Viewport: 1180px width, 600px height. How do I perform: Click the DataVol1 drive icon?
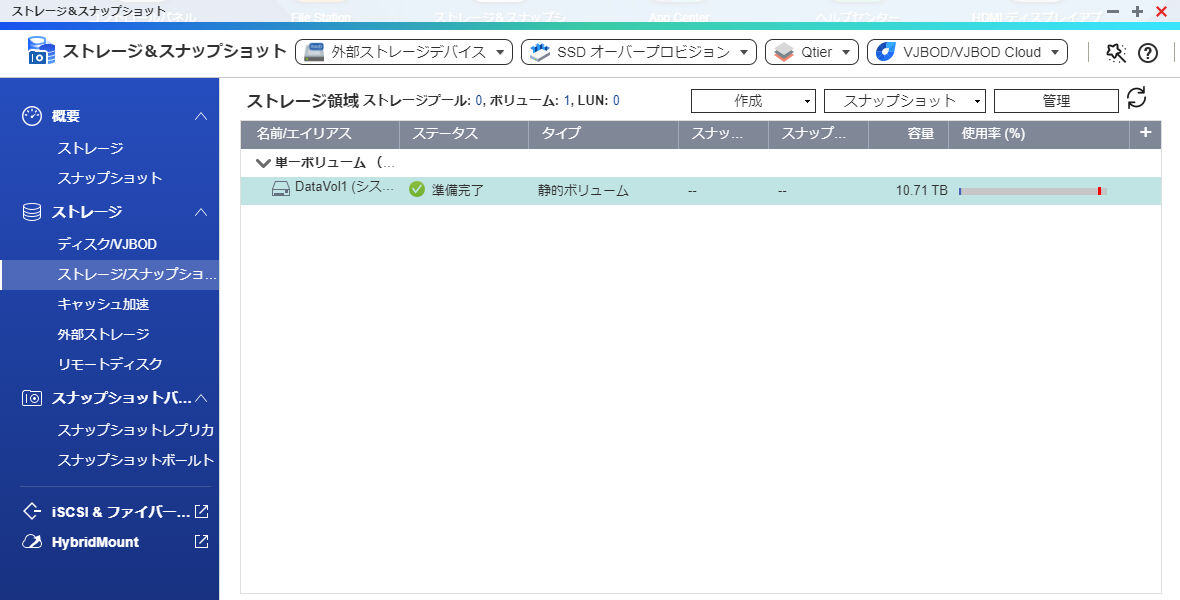pos(281,189)
